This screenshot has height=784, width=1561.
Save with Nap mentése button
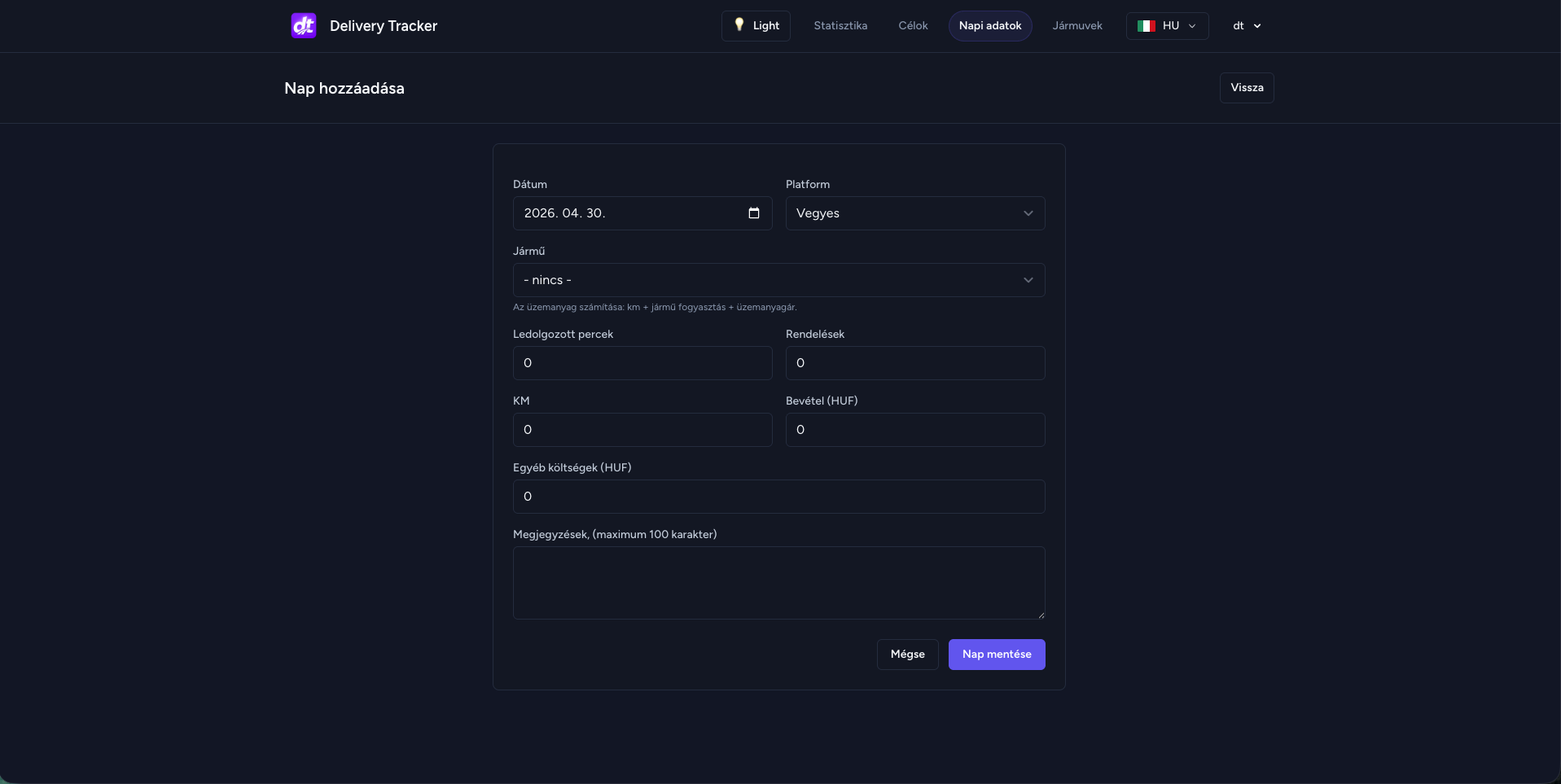click(997, 655)
